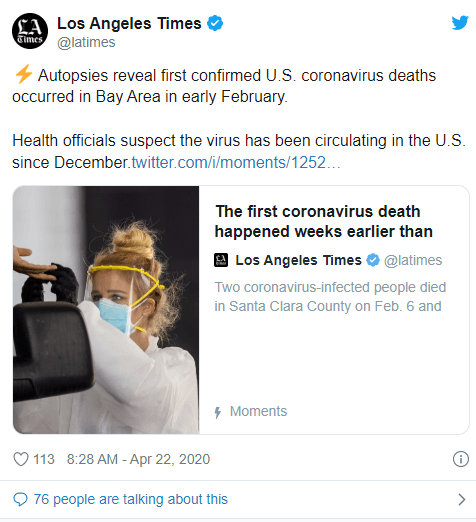
Task: Open the twitter.com/i/moments link
Action: (236, 163)
